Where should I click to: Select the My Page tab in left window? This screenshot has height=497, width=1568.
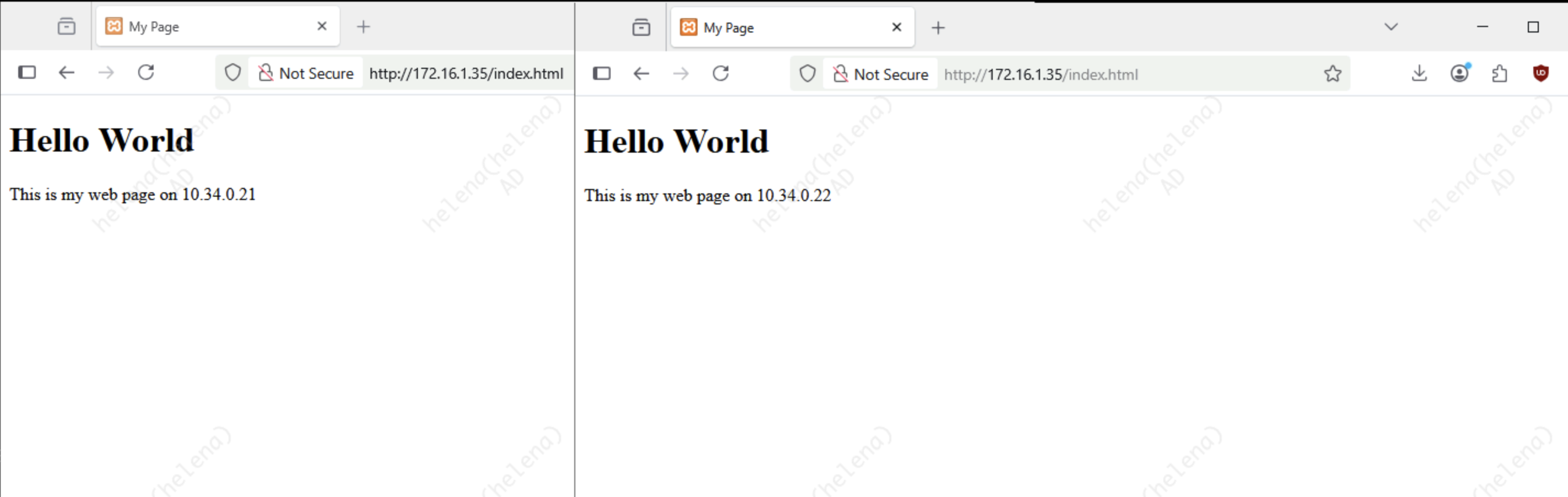pos(207,27)
